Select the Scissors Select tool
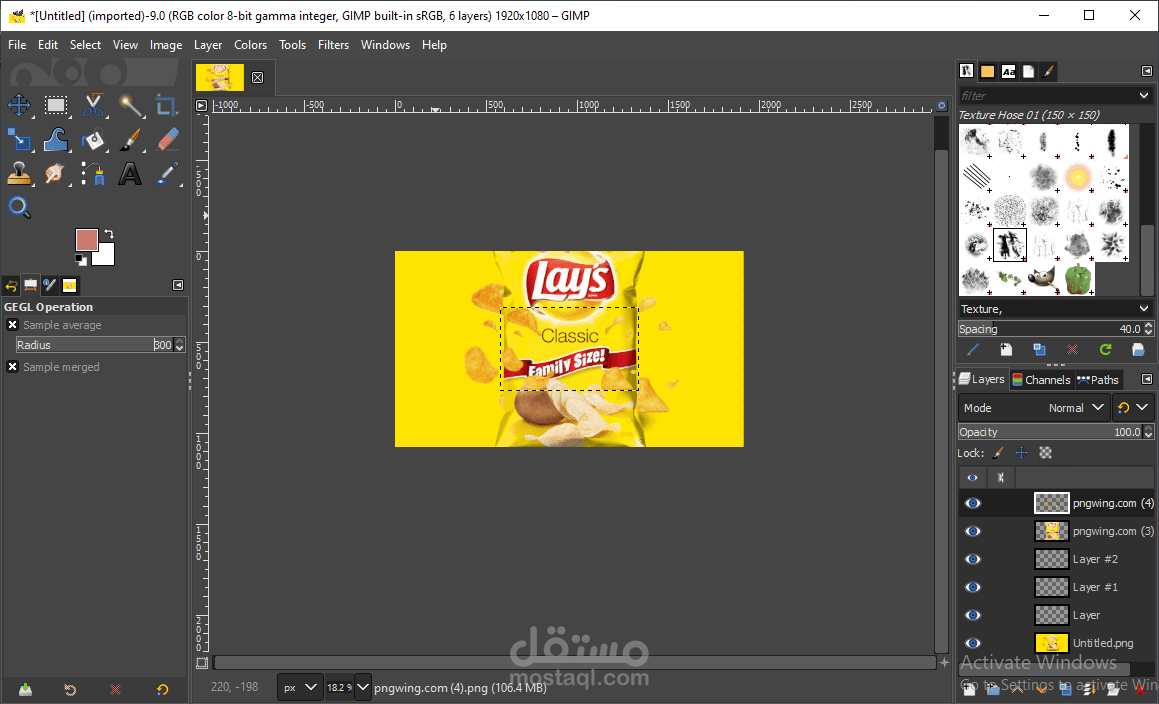The width and height of the screenshot is (1159, 704). click(x=93, y=106)
